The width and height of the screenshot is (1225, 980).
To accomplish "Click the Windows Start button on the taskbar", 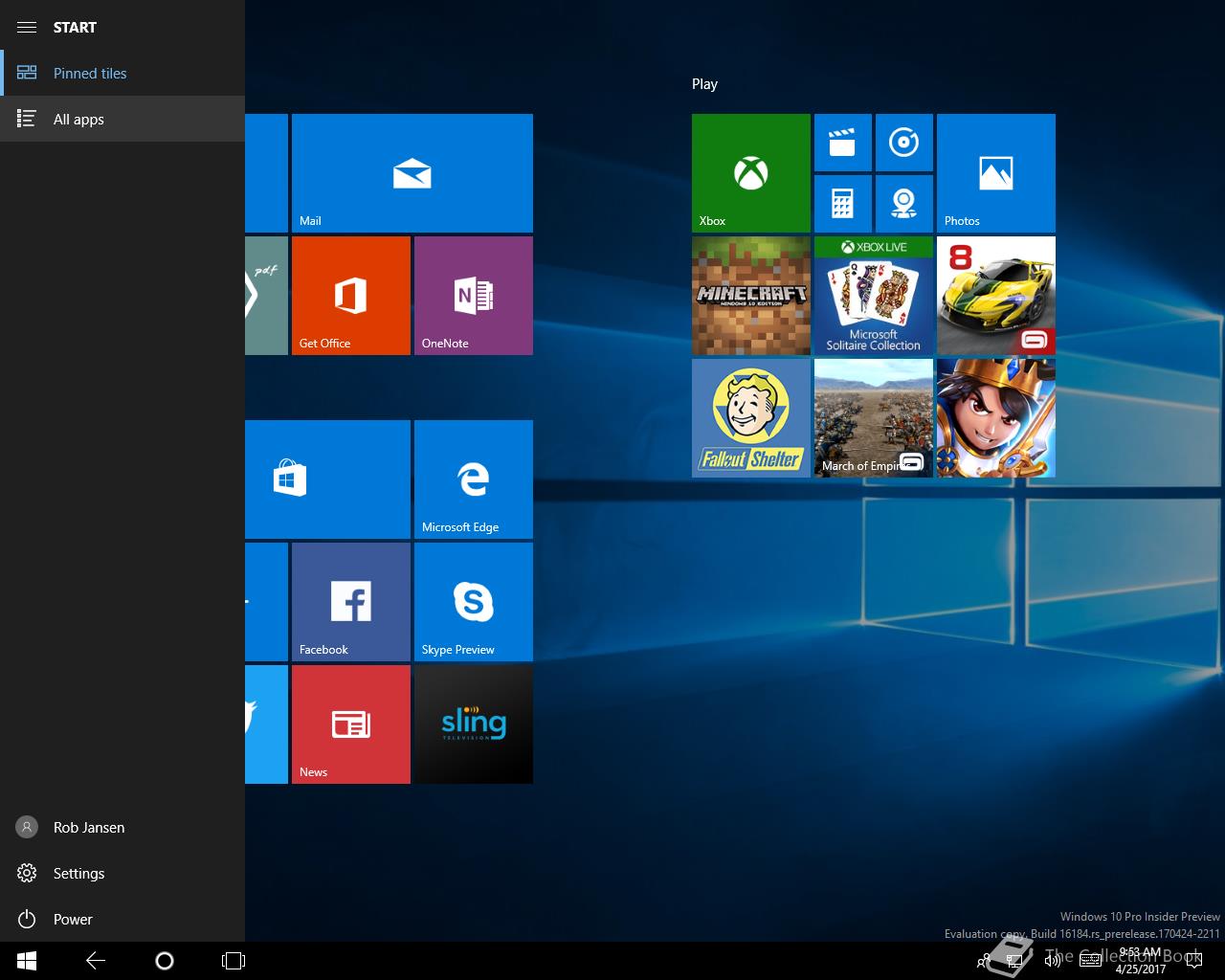I will [27, 961].
